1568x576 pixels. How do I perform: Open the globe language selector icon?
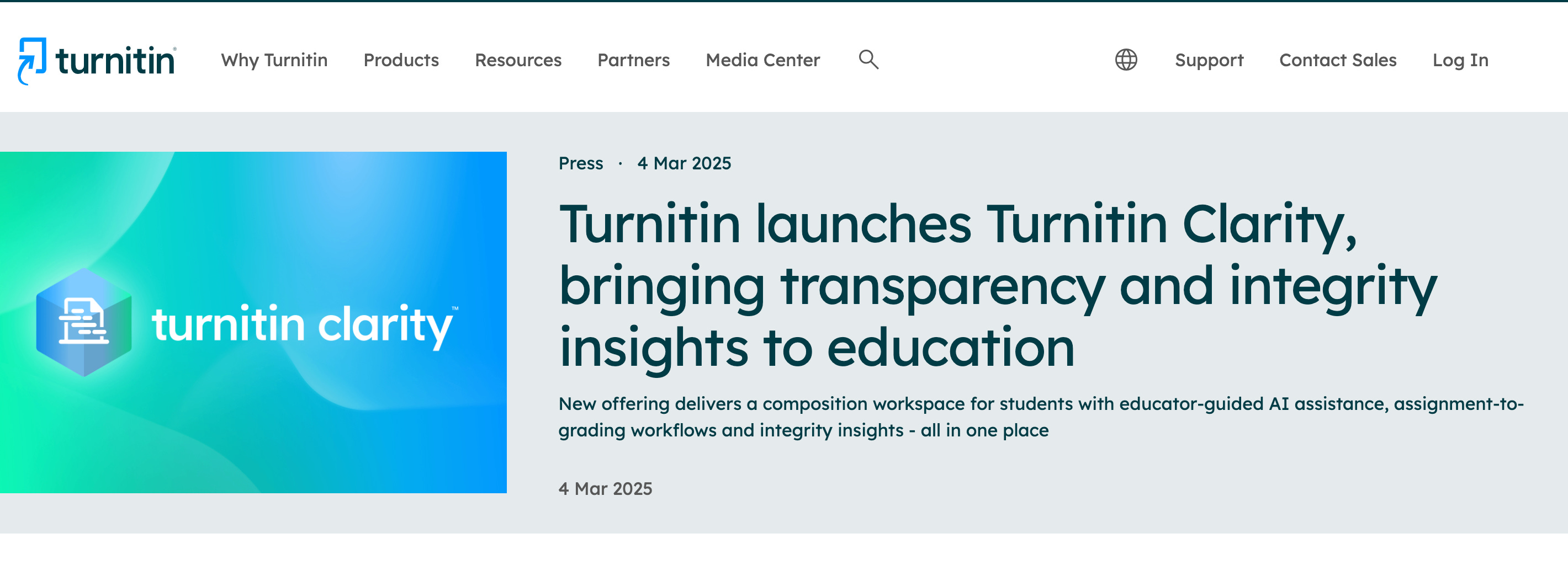pyautogui.click(x=1126, y=60)
